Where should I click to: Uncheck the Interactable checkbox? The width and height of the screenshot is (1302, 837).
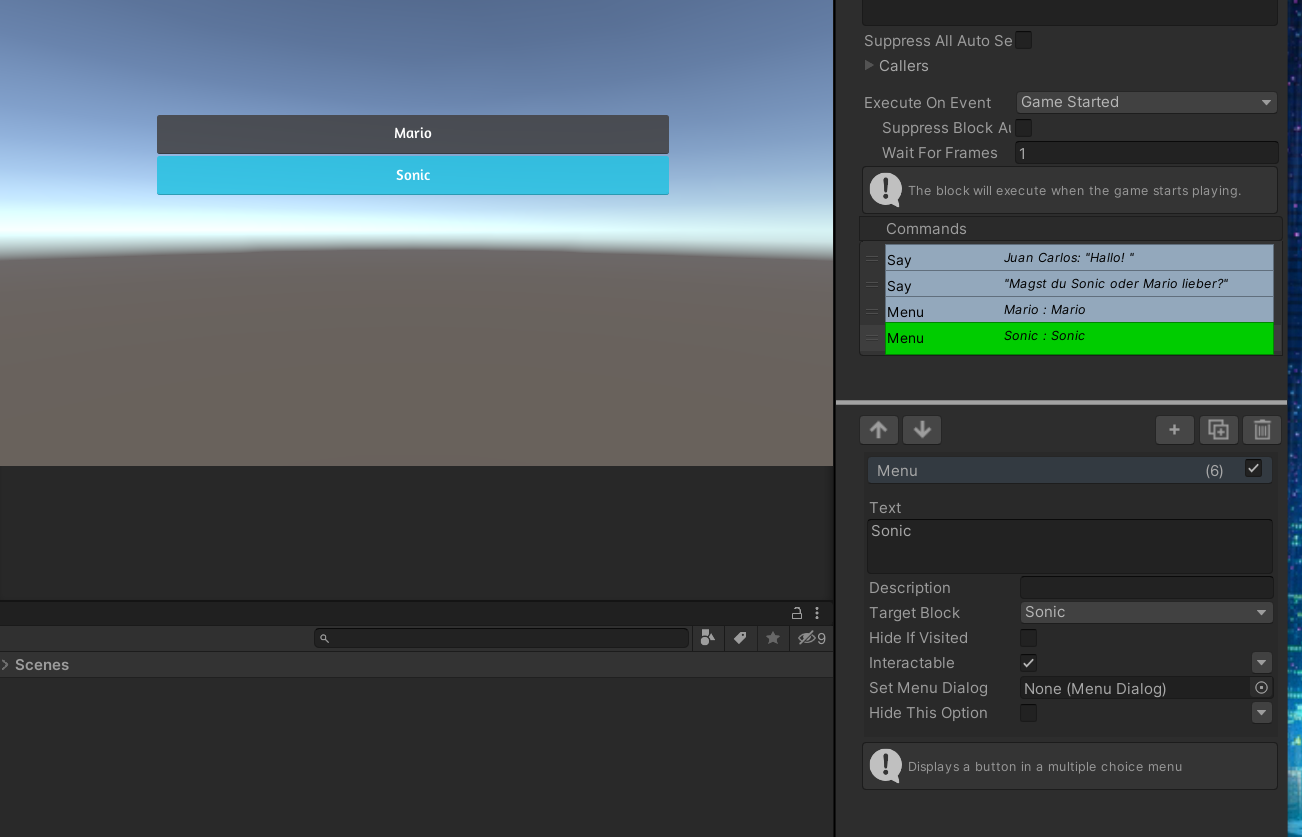[1028, 663]
